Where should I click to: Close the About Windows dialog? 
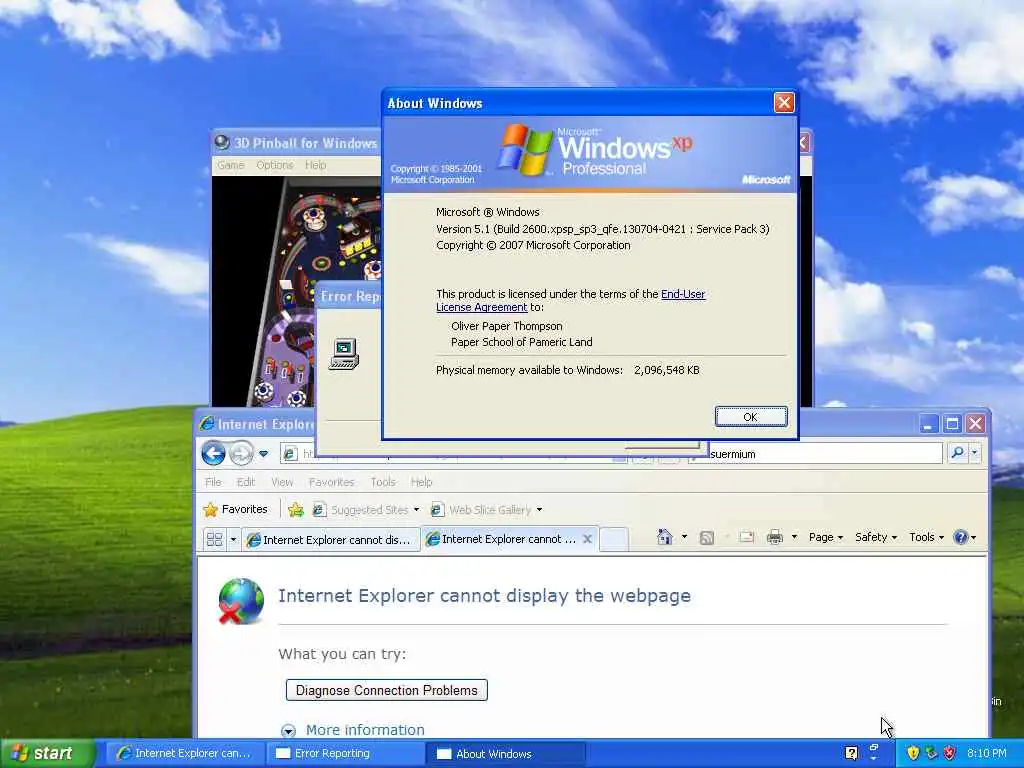(x=784, y=103)
